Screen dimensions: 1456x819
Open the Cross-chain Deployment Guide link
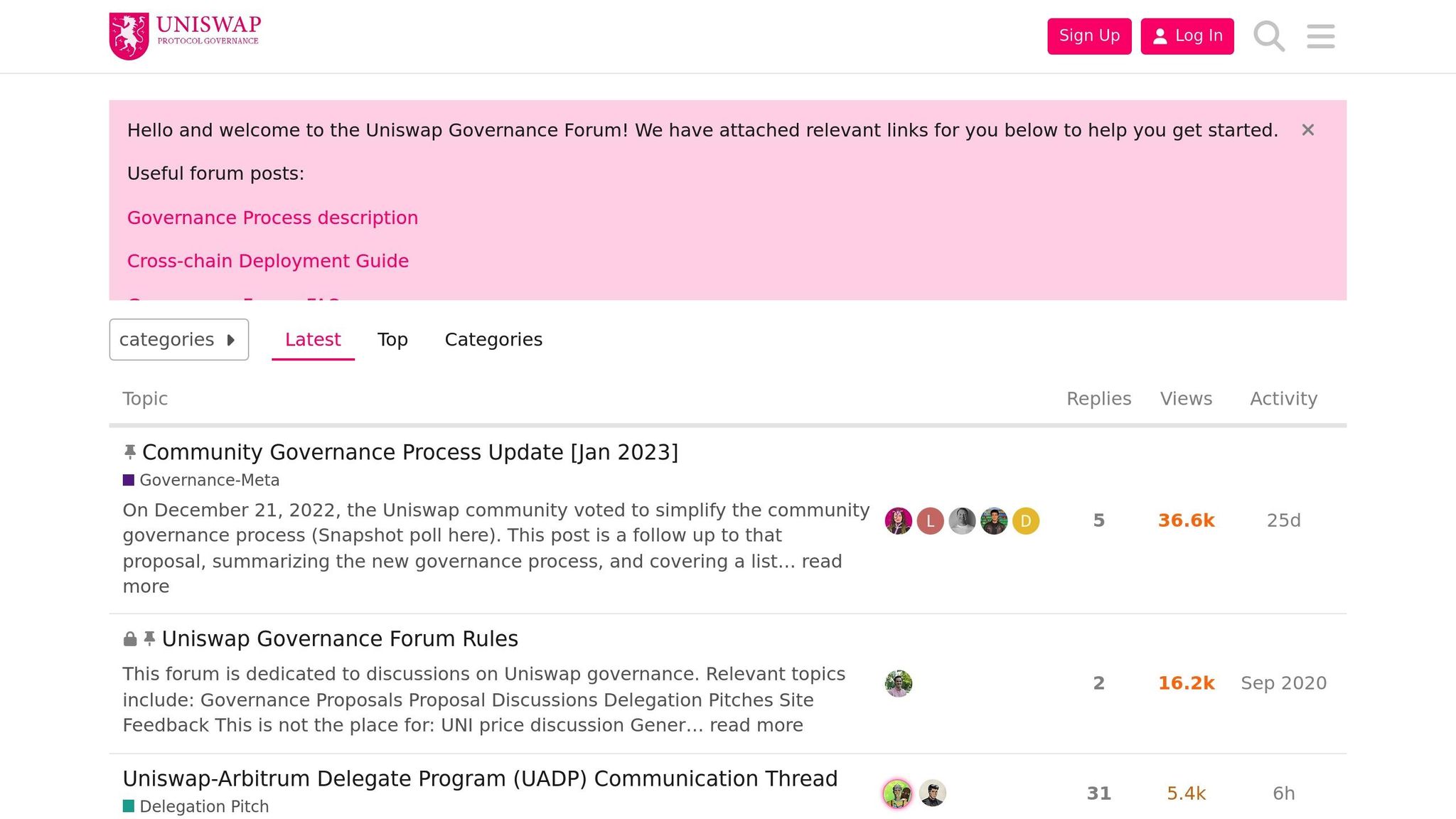[268, 261]
